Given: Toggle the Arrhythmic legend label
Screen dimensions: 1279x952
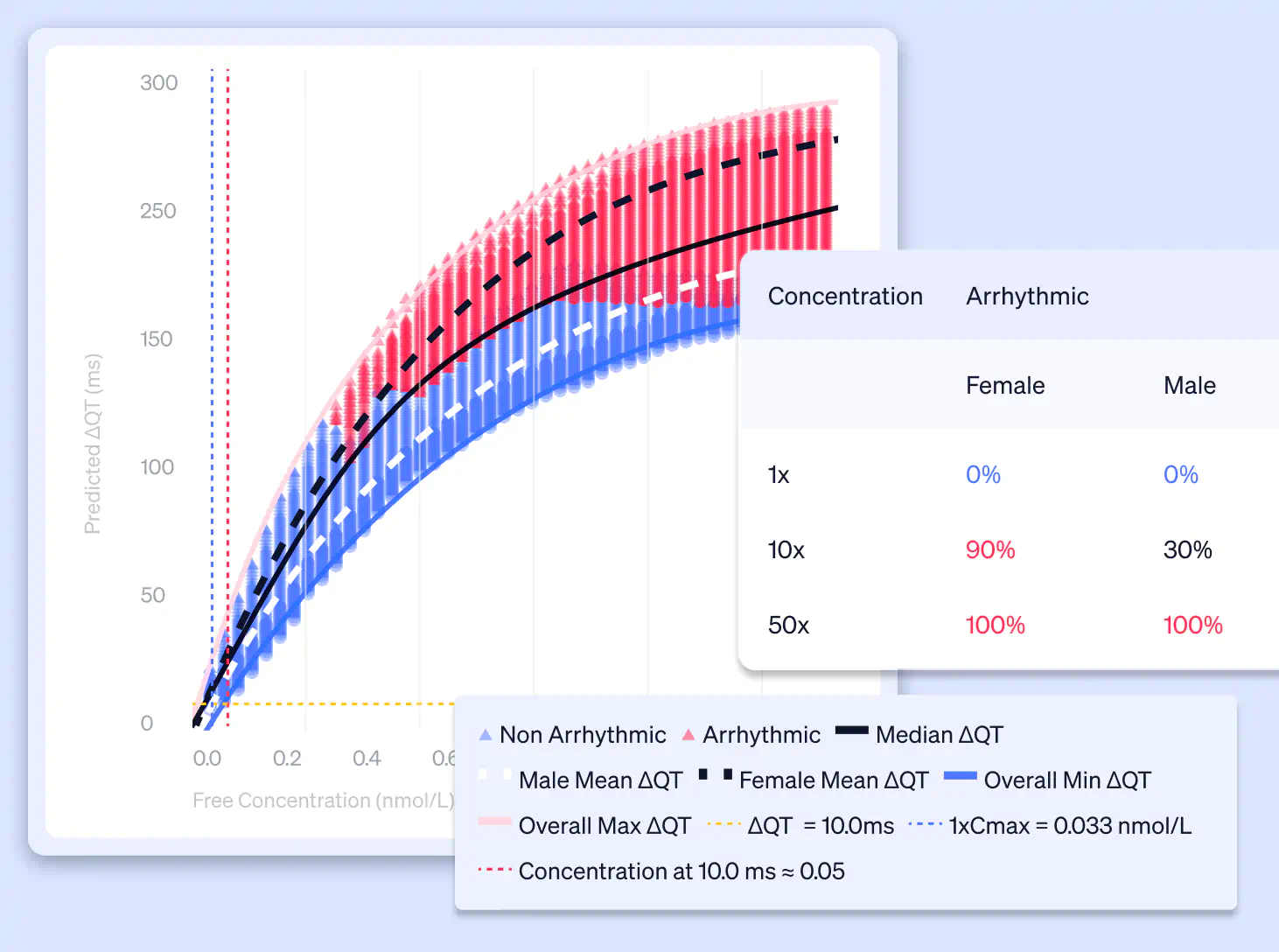Looking at the screenshot, I should (x=761, y=735).
